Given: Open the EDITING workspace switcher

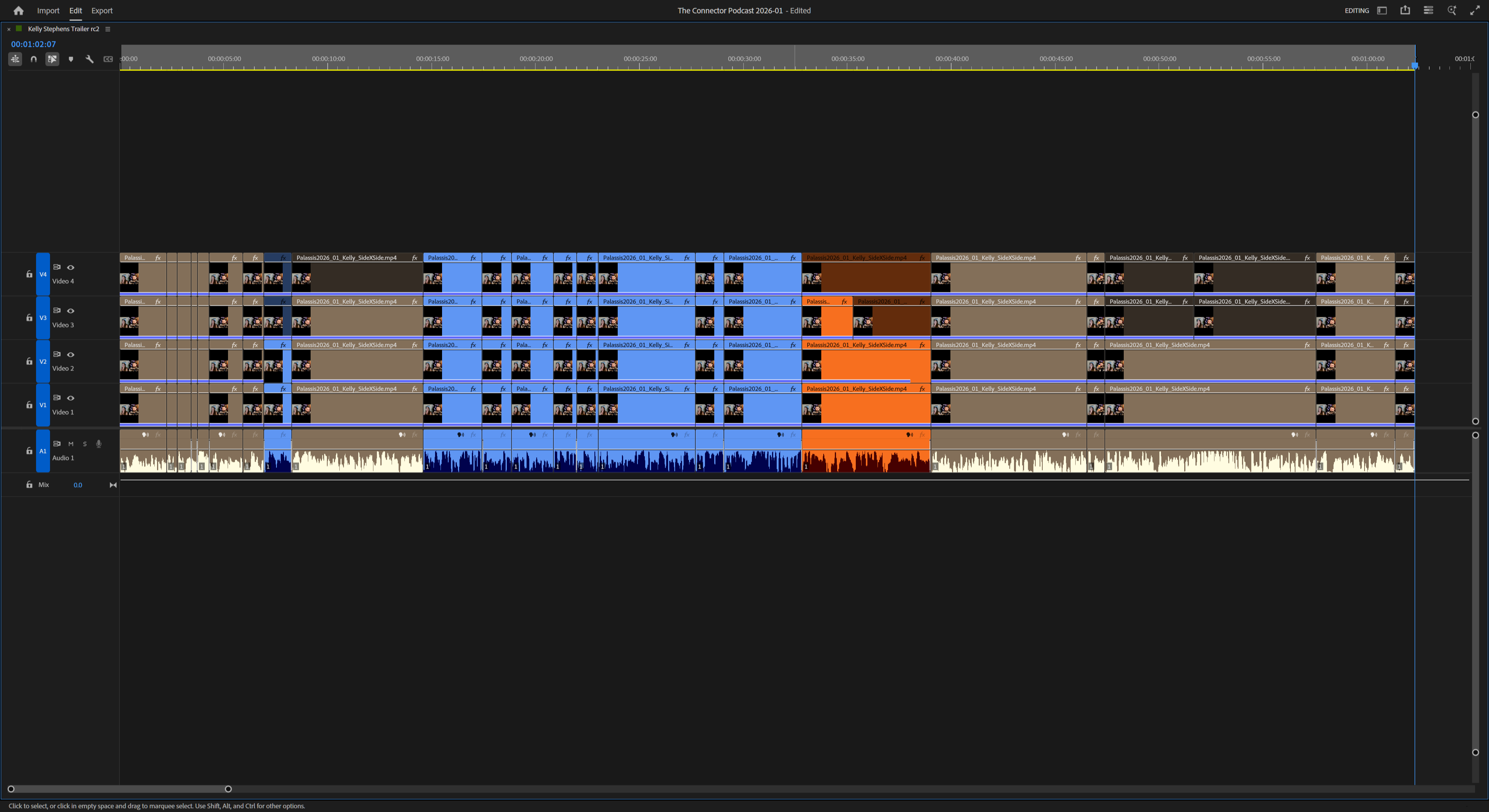Looking at the screenshot, I should (x=1357, y=10).
